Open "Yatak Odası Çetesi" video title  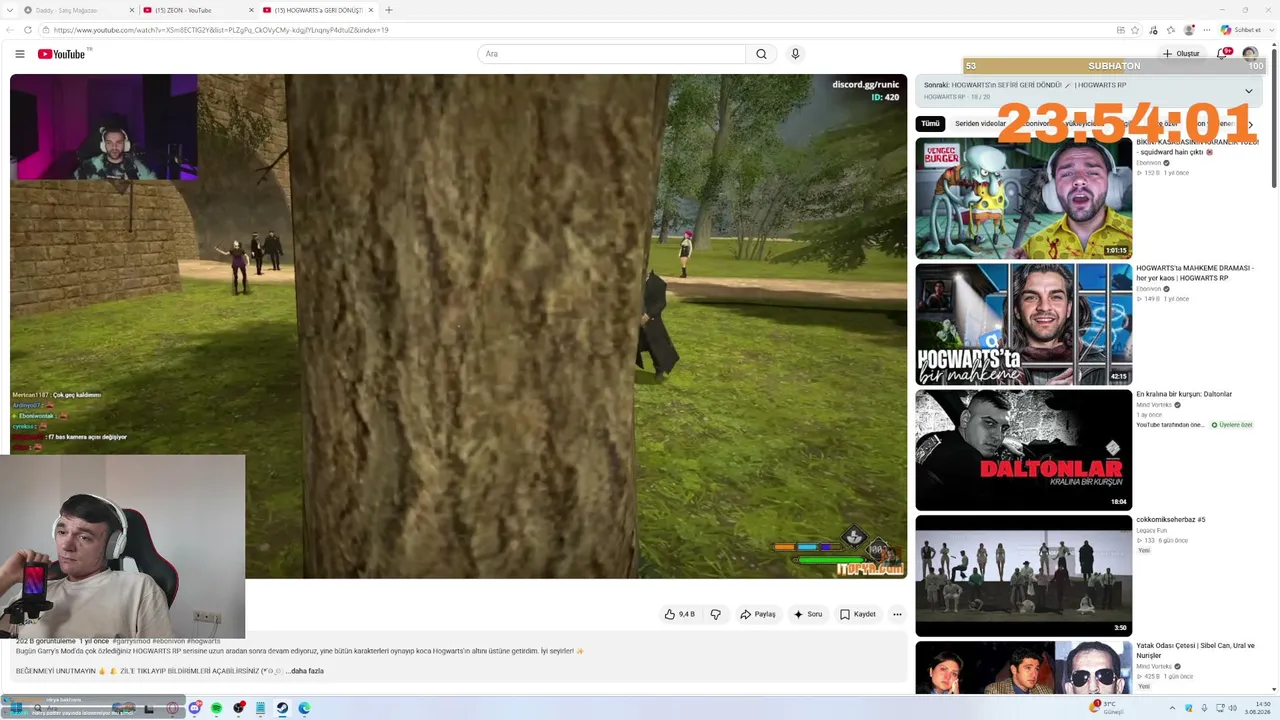1195,650
